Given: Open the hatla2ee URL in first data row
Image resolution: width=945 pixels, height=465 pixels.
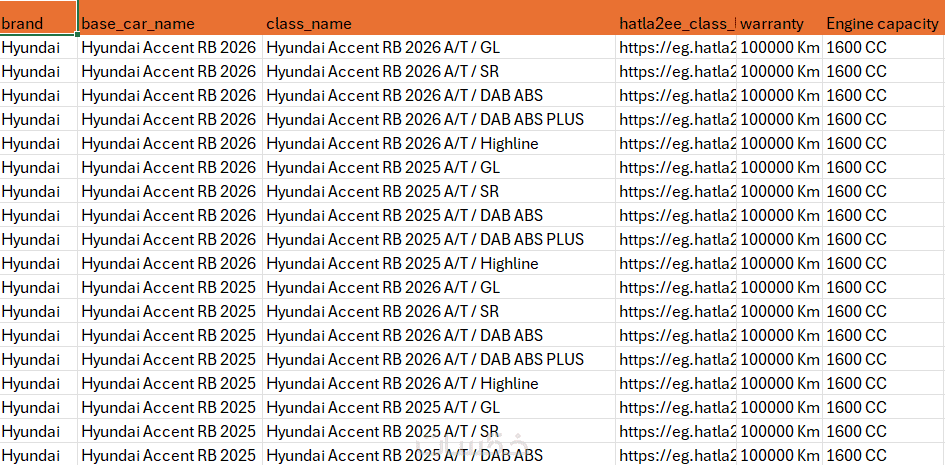Looking at the screenshot, I should 676,47.
